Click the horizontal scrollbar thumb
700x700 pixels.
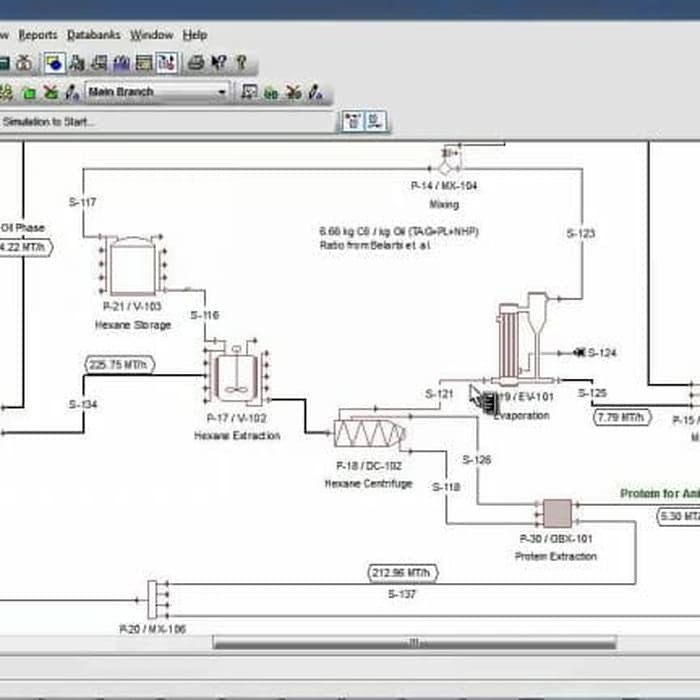pyautogui.click(x=415, y=643)
